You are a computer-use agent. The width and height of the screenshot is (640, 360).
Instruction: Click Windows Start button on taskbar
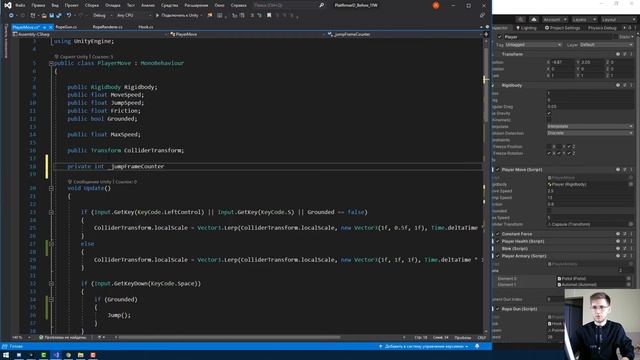(6, 355)
